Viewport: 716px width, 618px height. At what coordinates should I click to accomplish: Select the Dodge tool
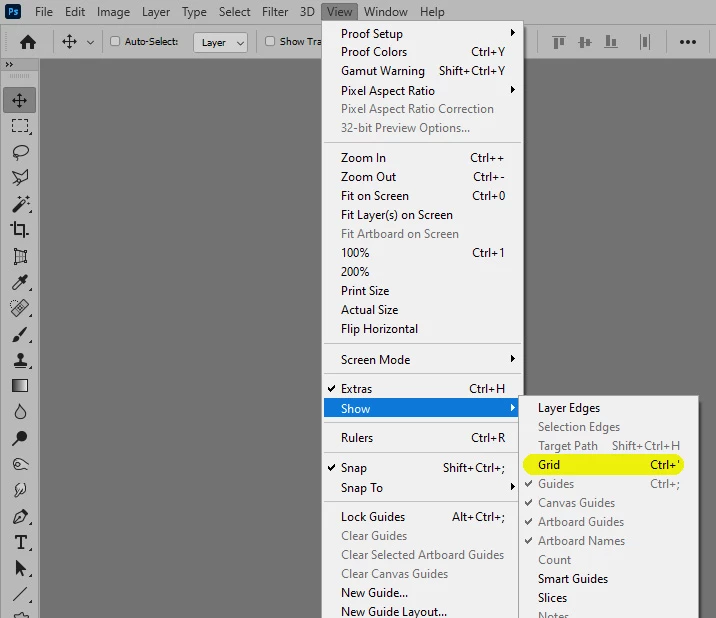[x=20, y=438]
